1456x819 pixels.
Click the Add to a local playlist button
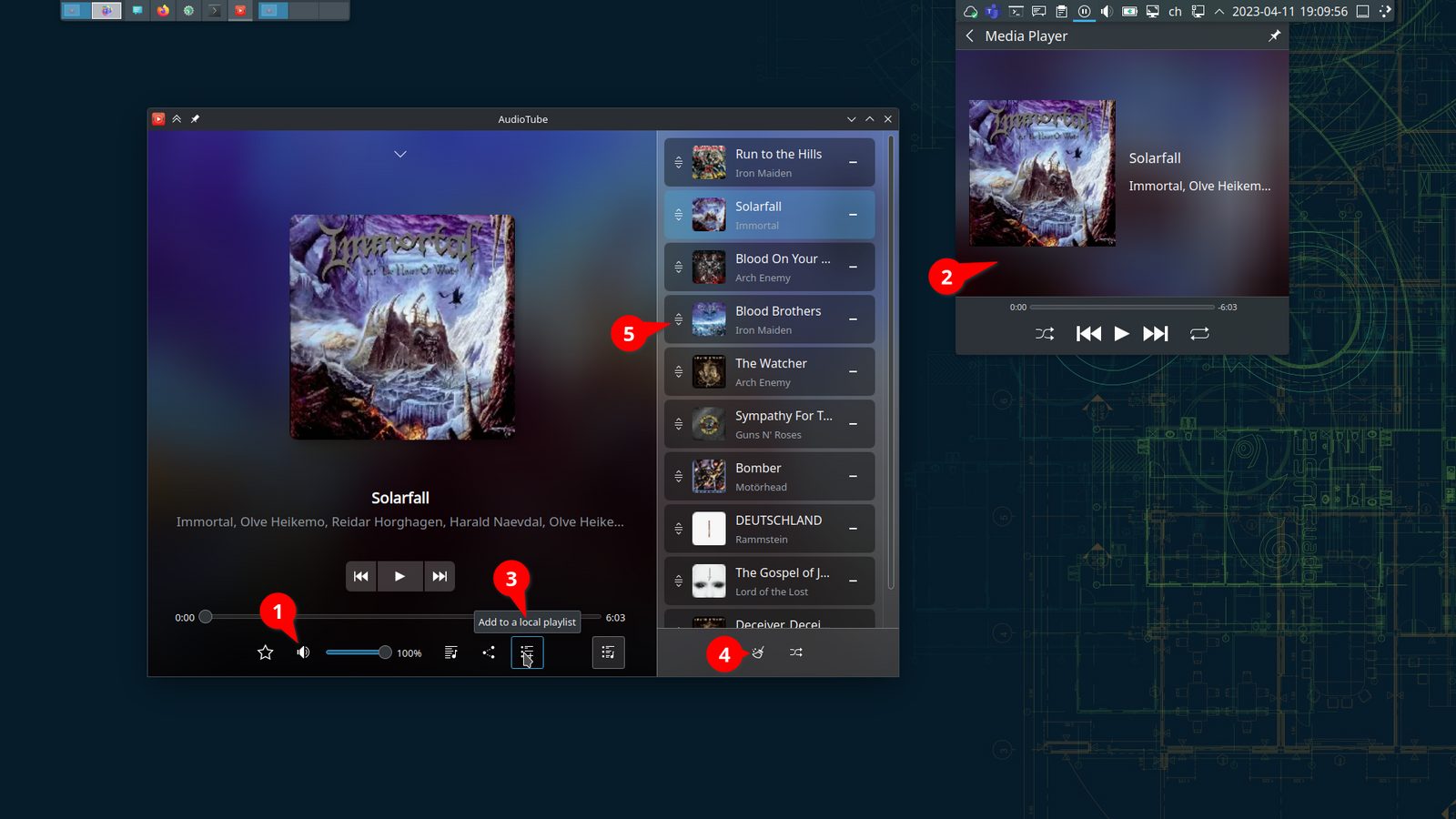point(527,652)
